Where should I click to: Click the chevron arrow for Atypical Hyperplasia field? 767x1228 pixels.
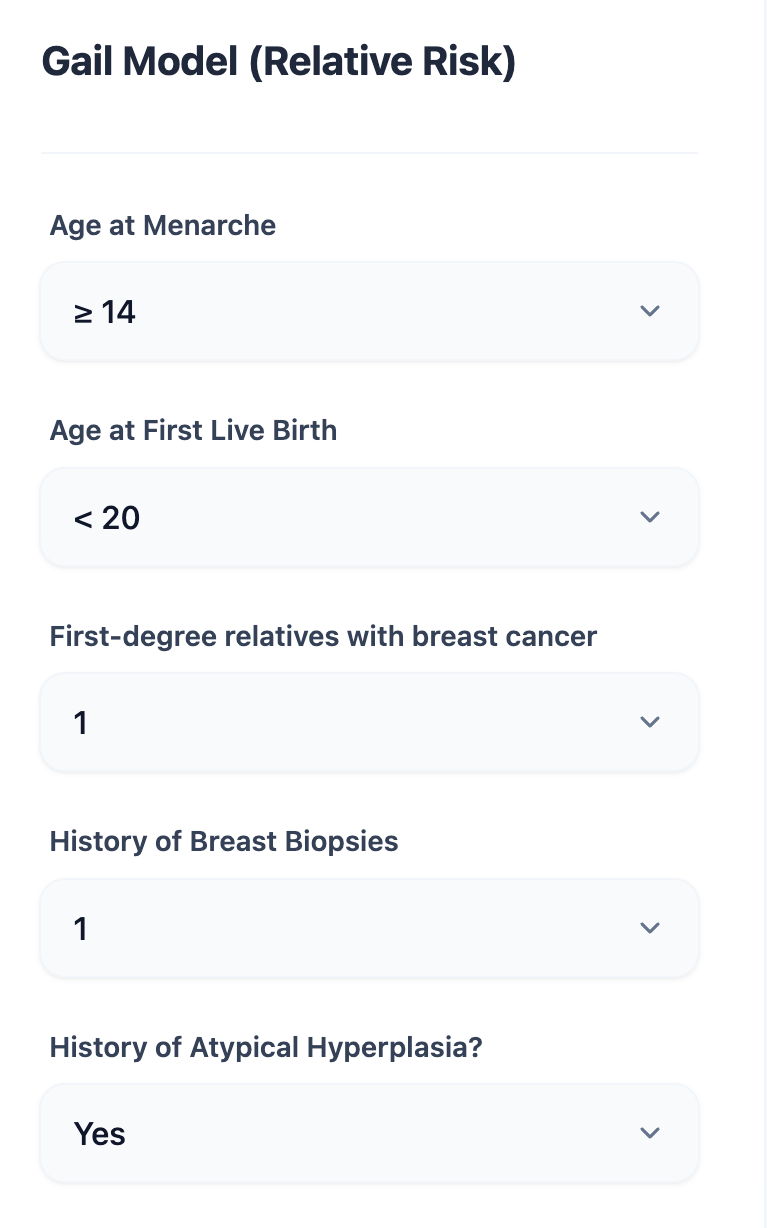tap(650, 1133)
